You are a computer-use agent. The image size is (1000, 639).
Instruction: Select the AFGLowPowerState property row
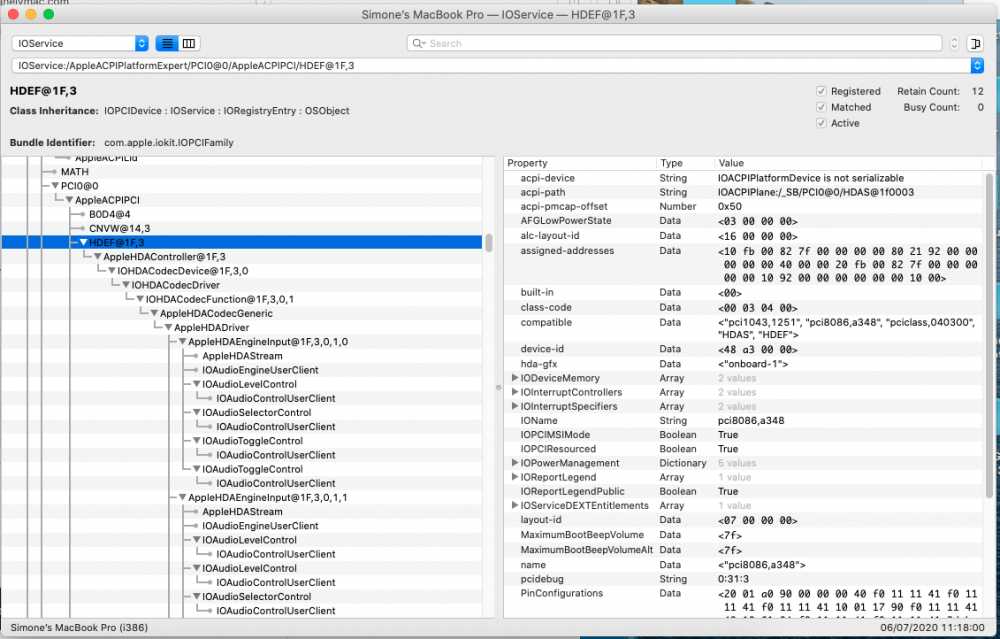tap(744, 221)
